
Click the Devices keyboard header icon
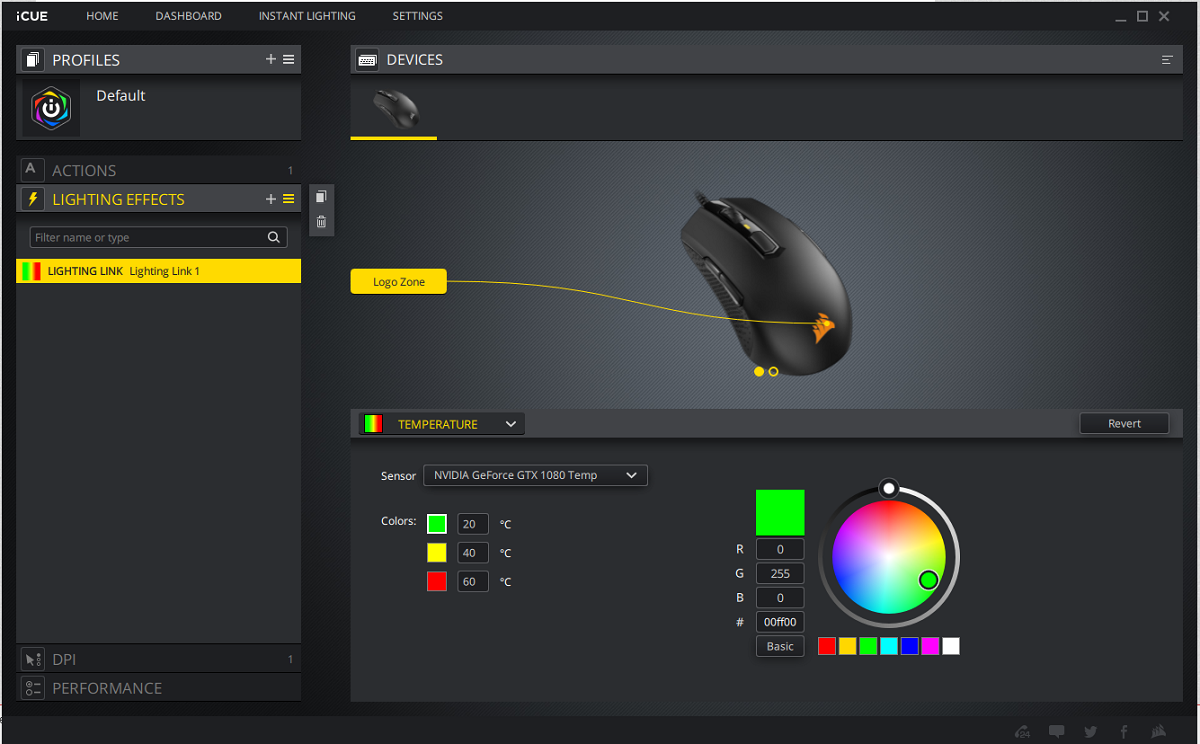pos(367,60)
